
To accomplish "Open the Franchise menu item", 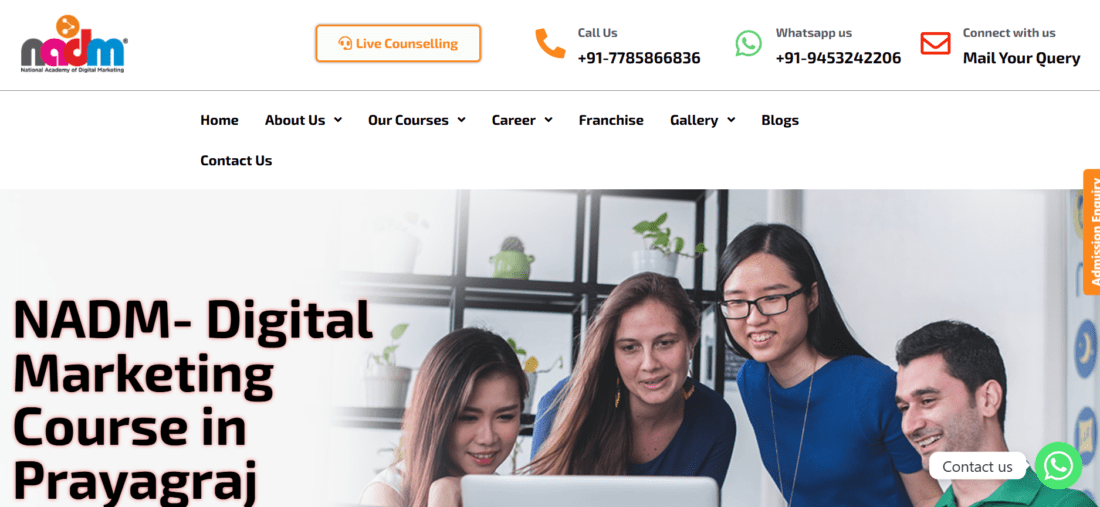I will (x=611, y=120).
